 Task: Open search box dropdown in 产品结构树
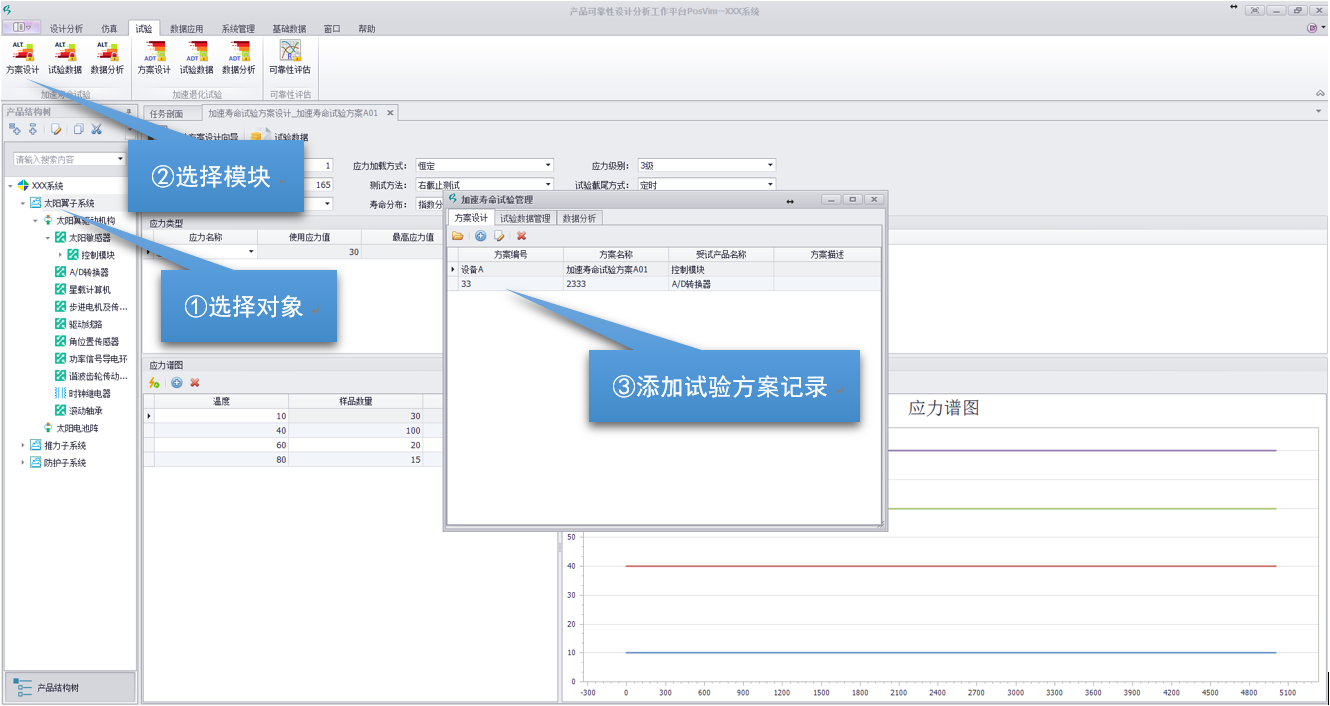coord(121,159)
